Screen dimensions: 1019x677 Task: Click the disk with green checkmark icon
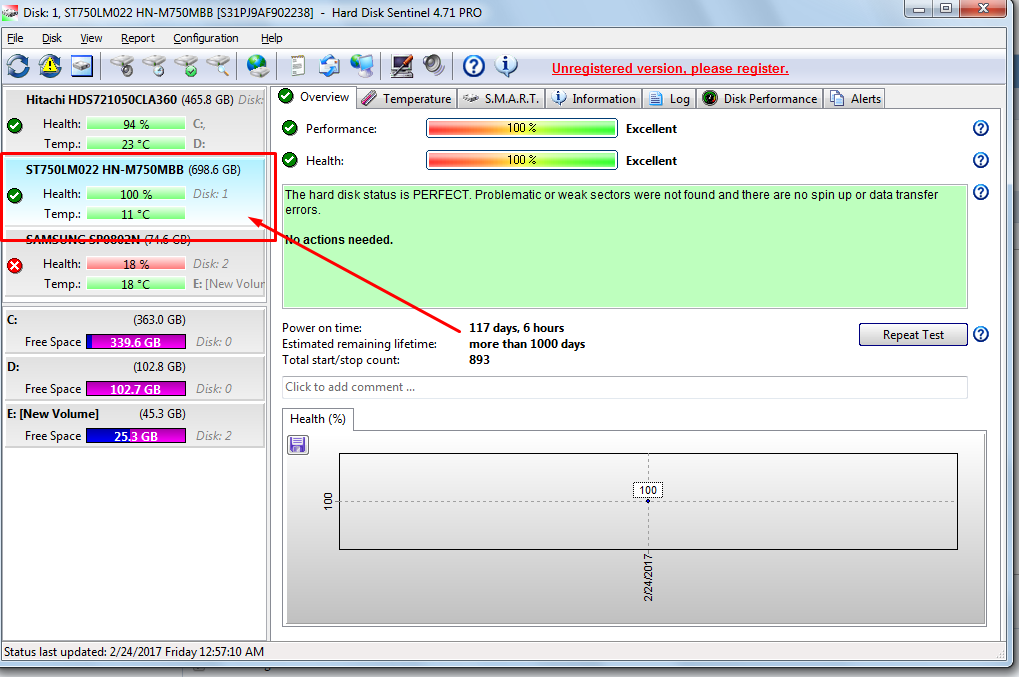(187, 66)
